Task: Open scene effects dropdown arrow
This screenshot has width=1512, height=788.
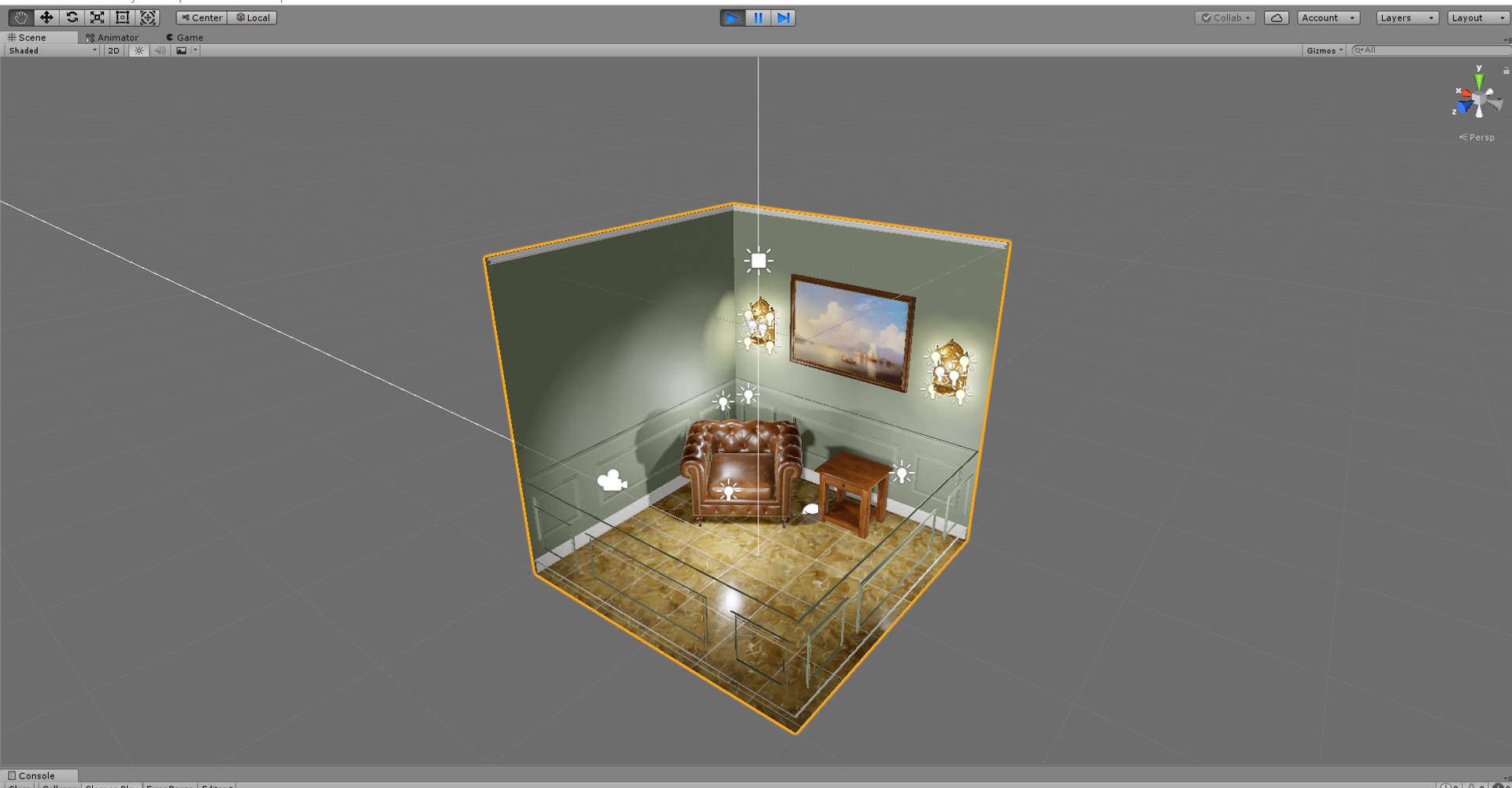Action: pos(195,50)
